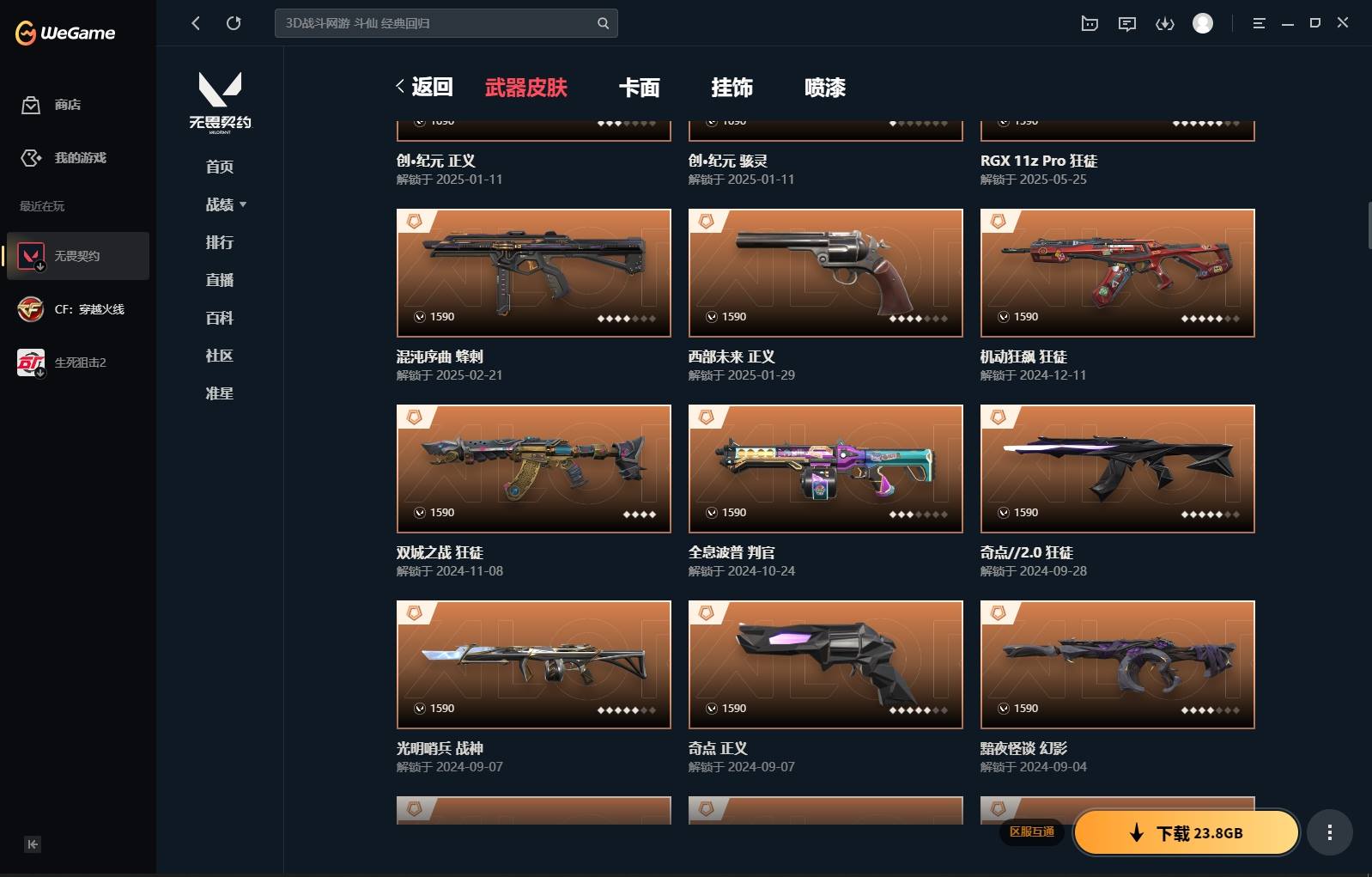Screen dimensions: 1372x877
Task: Click the 下载 23.8GB button
Action: pos(1187,832)
